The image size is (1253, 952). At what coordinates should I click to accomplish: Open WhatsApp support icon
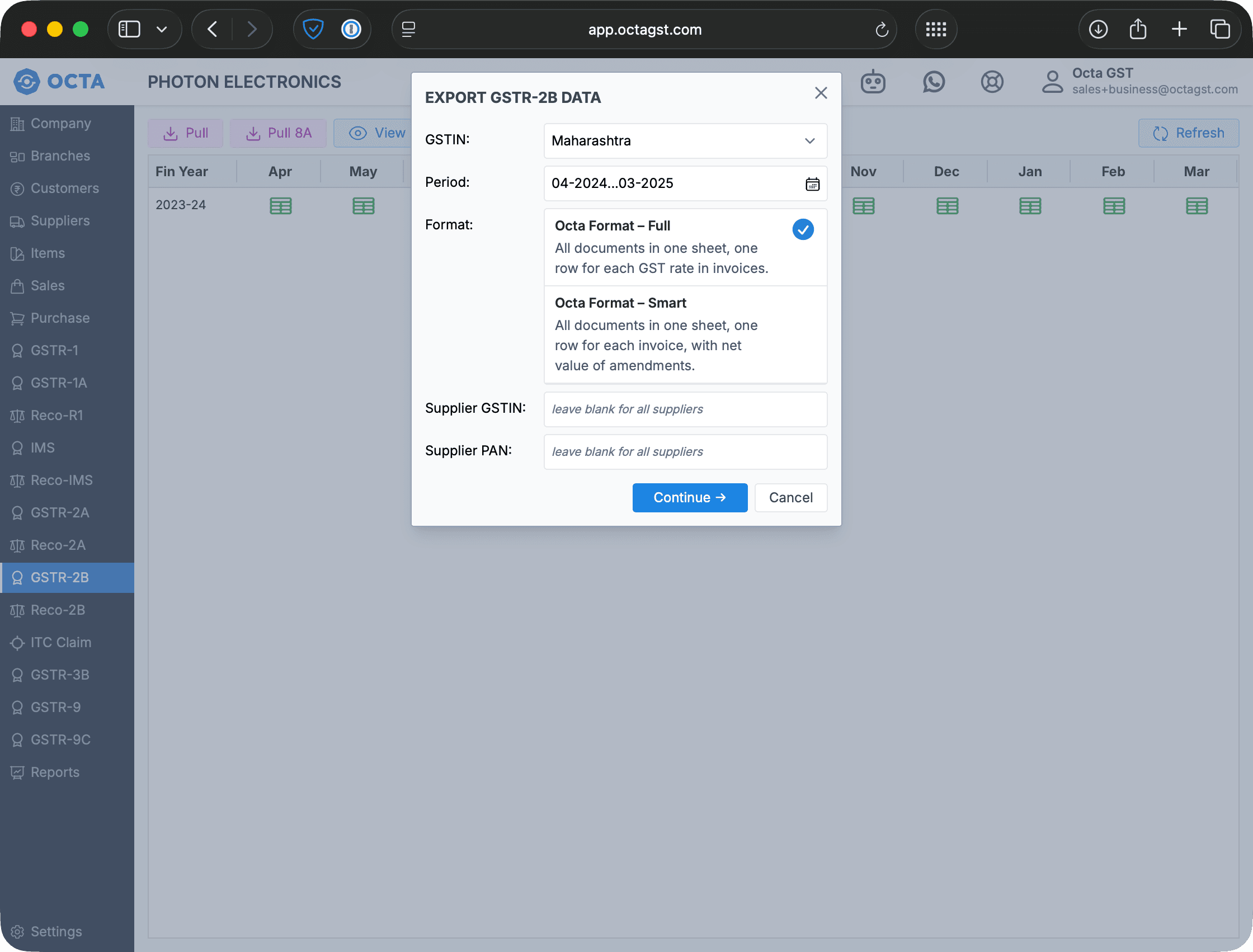point(934,82)
